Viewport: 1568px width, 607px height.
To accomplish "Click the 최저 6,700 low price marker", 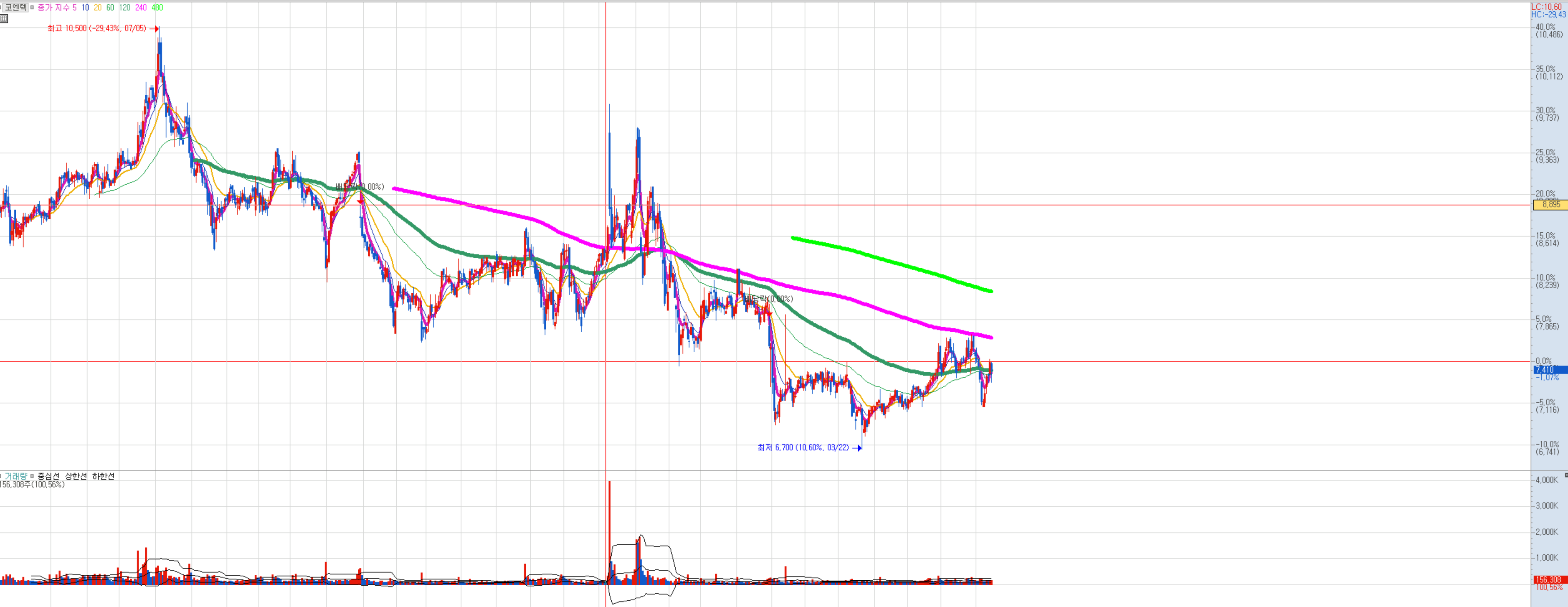I will tap(803, 447).
